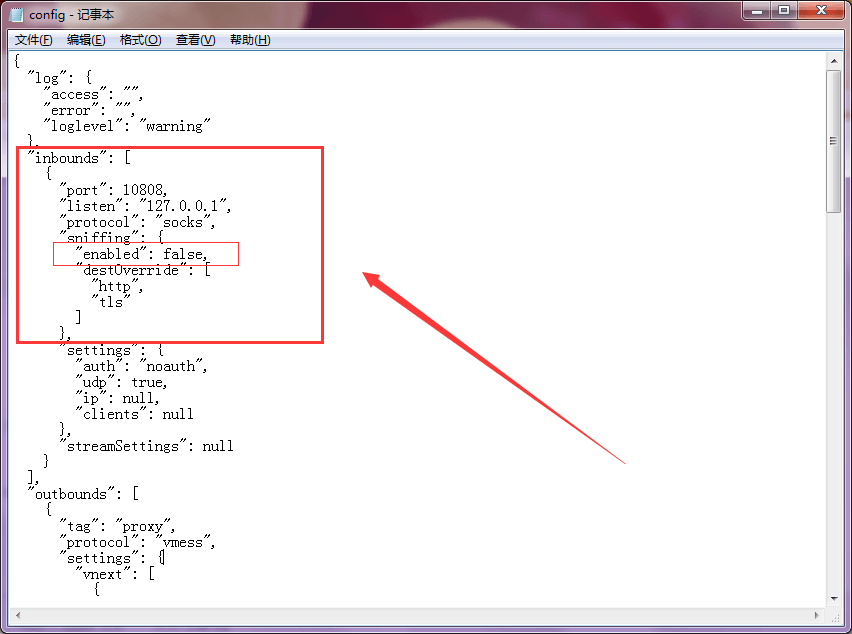Close the config Notepad window
The width and height of the screenshot is (852, 634).
point(822,10)
